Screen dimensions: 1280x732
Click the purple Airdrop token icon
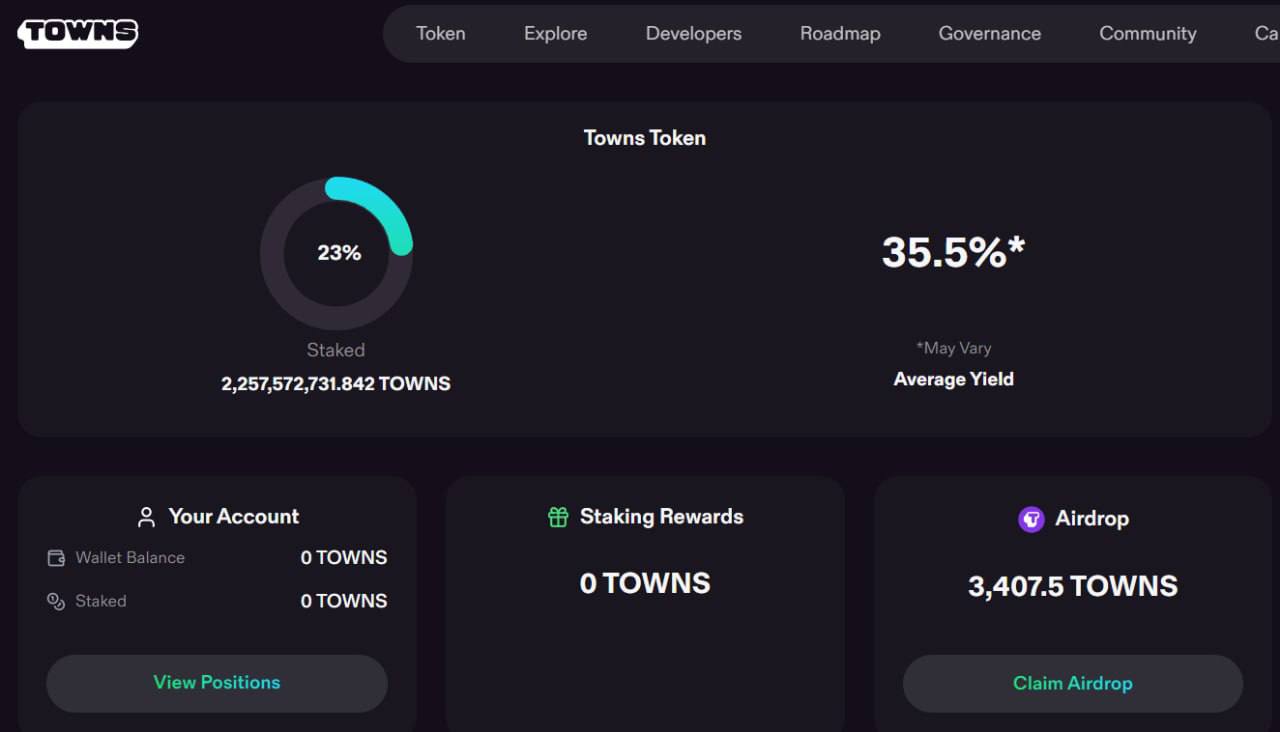[x=1031, y=519]
